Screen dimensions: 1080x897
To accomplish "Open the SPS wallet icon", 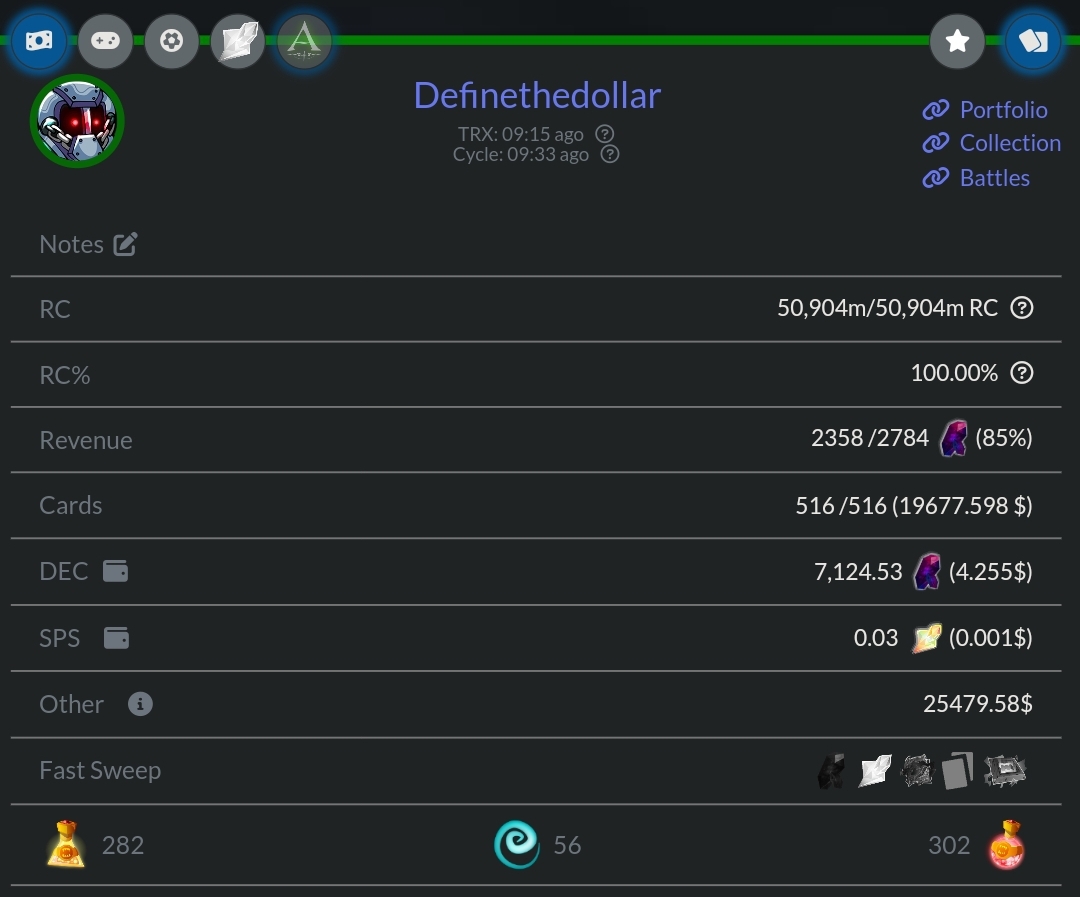I will point(116,638).
